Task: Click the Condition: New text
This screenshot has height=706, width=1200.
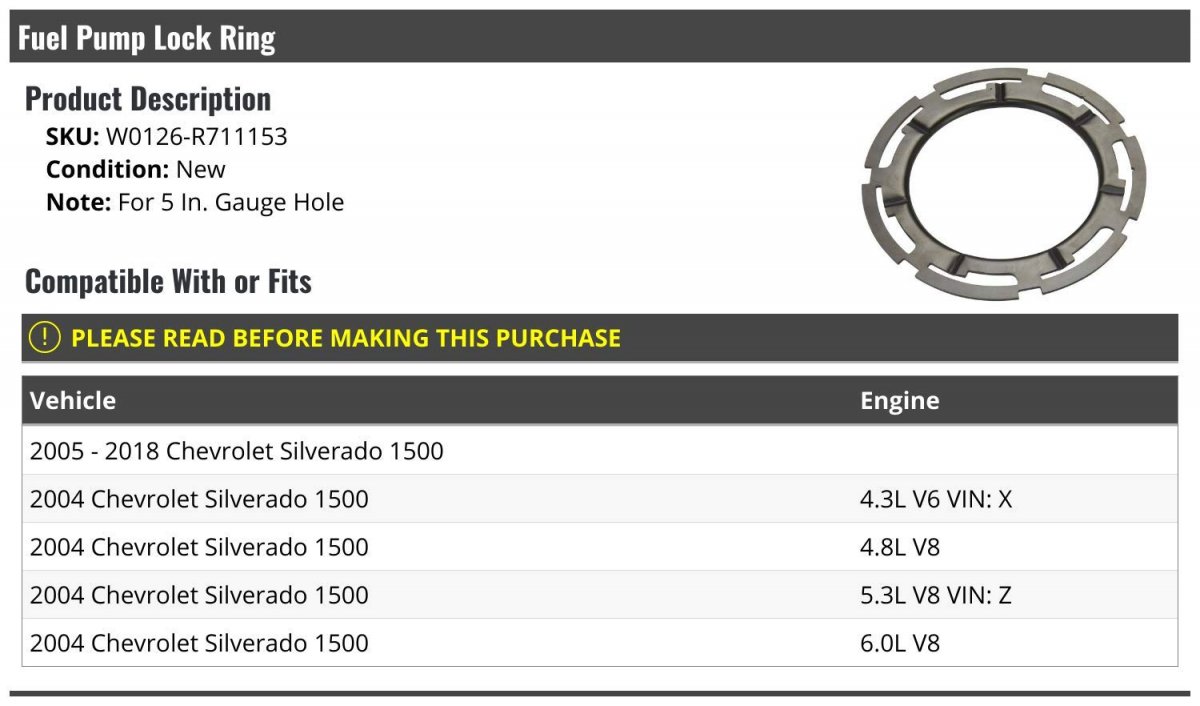Action: [136, 169]
